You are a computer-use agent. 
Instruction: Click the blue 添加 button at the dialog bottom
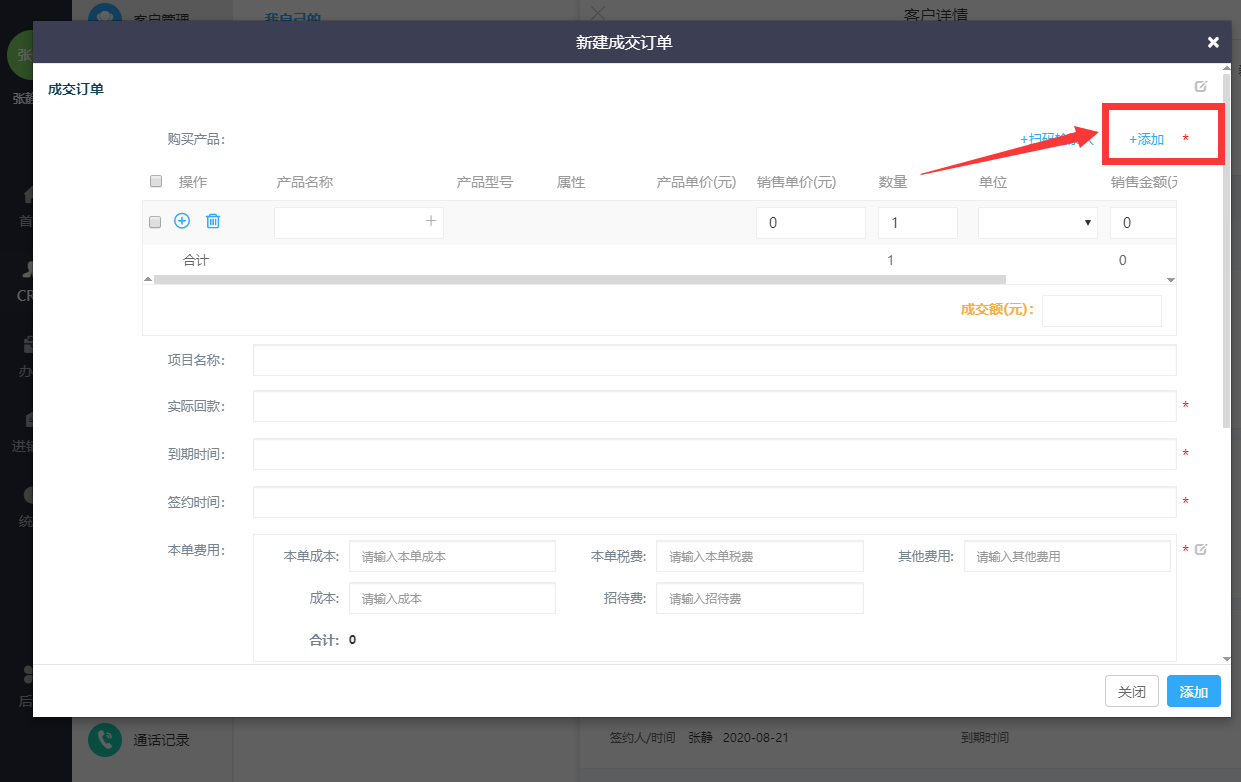1194,692
